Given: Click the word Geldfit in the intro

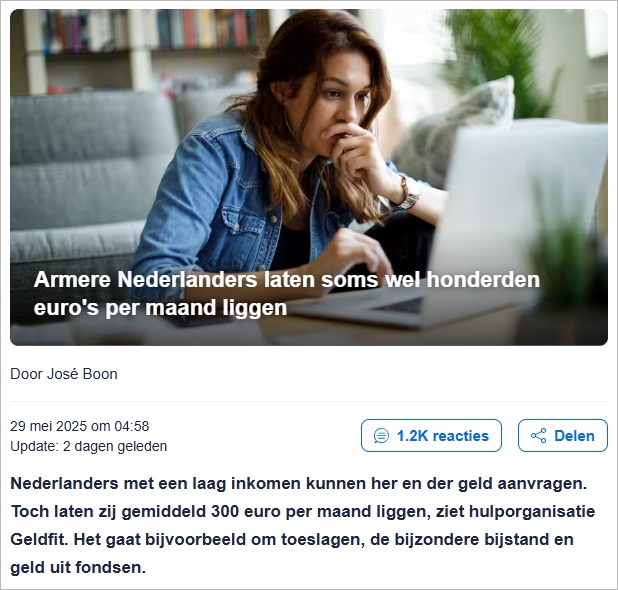Looking at the screenshot, I should pos(39,539).
